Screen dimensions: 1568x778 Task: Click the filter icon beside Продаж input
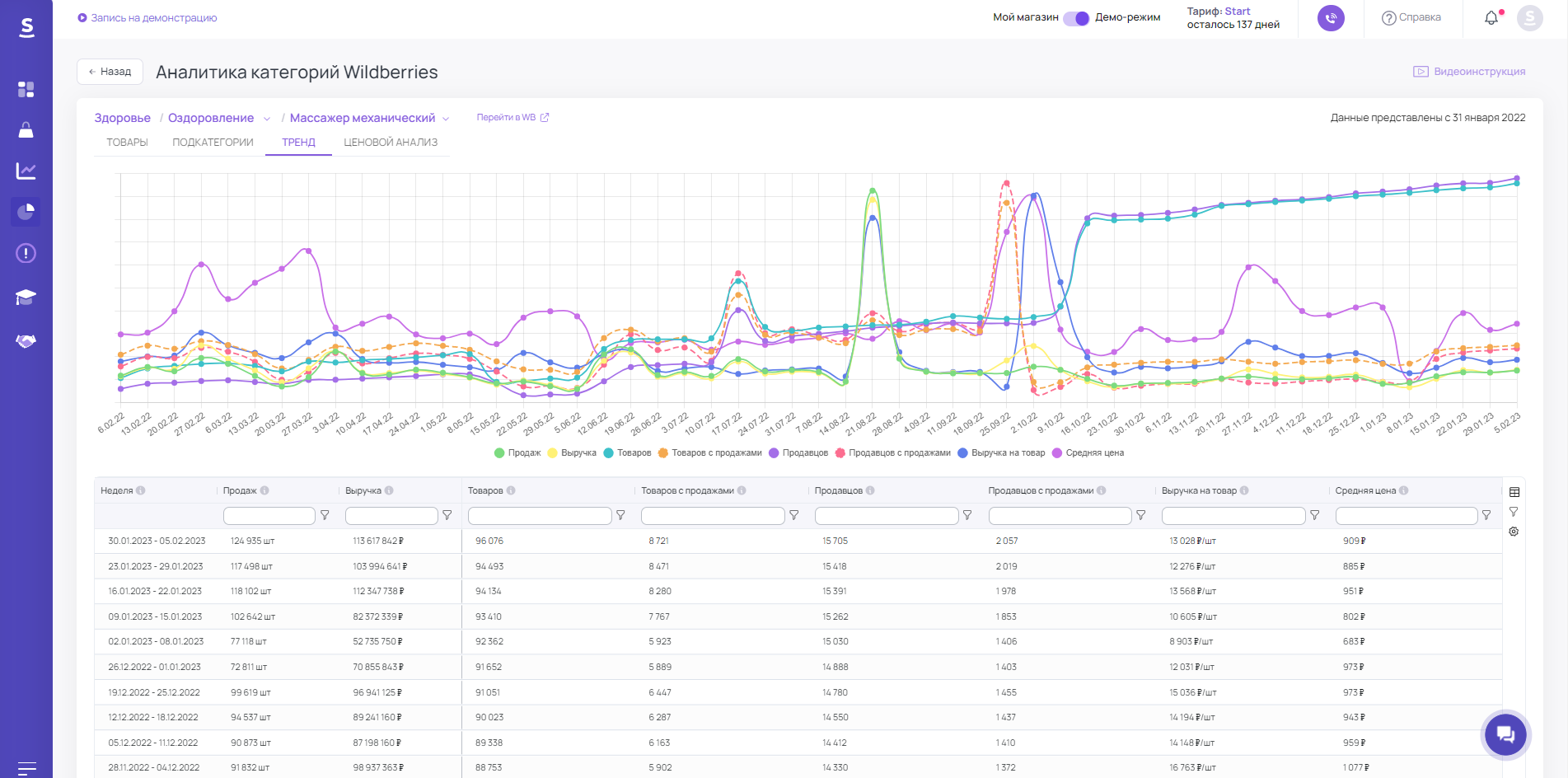[325, 515]
